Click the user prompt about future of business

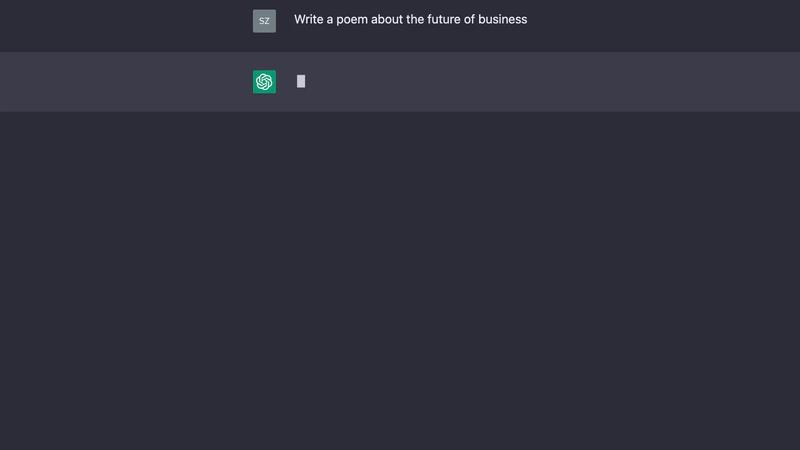(410, 19)
